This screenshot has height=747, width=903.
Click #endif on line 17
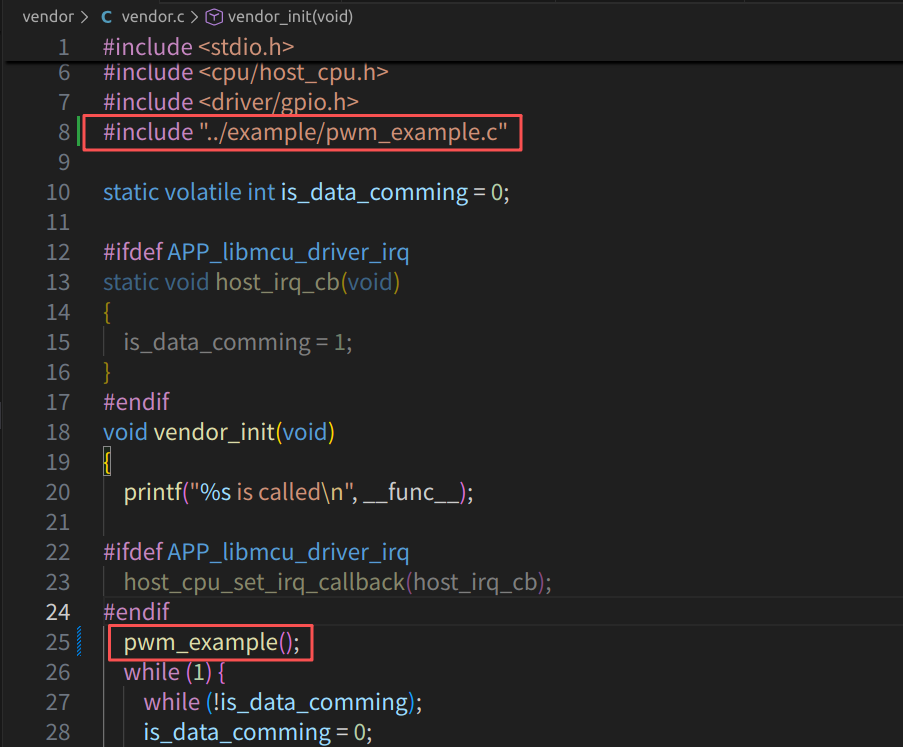point(136,402)
